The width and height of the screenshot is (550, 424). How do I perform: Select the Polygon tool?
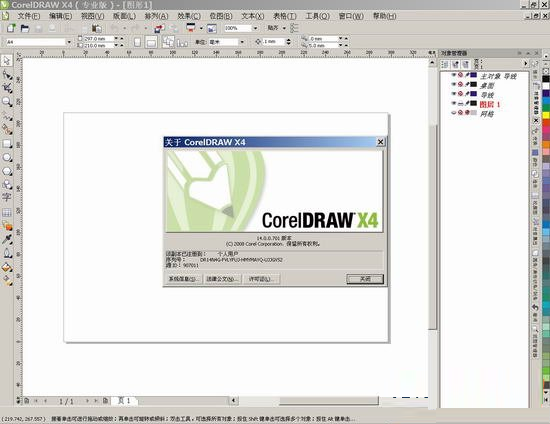pyautogui.click(x=7, y=171)
